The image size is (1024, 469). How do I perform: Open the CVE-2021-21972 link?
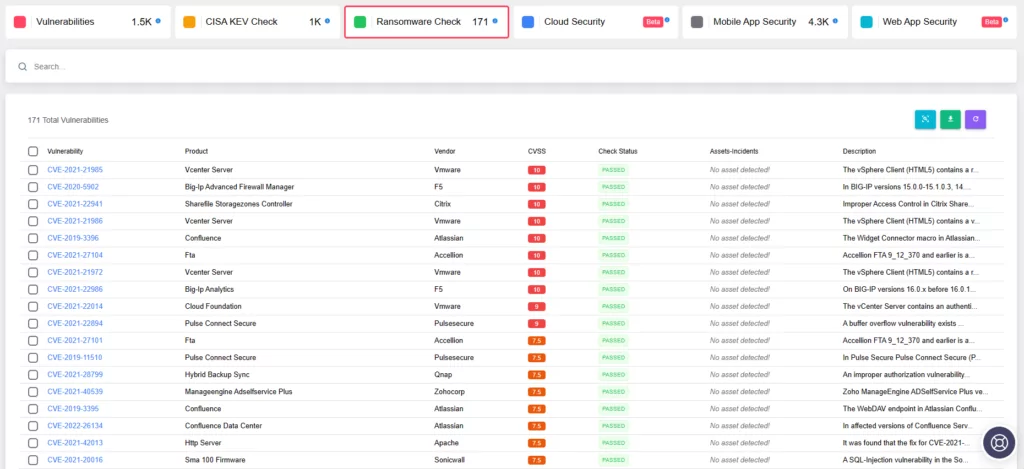click(x=75, y=272)
